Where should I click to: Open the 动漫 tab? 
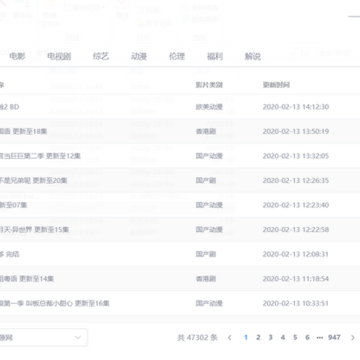click(139, 56)
